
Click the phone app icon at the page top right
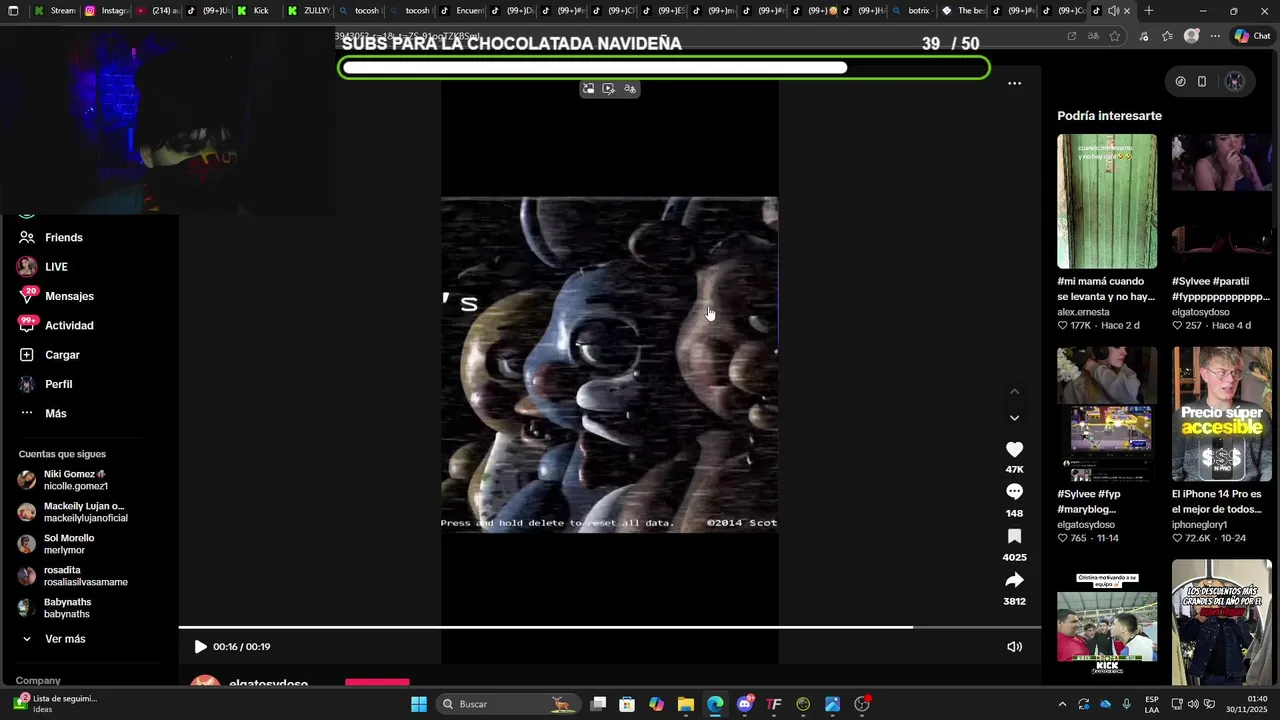tap(1202, 82)
